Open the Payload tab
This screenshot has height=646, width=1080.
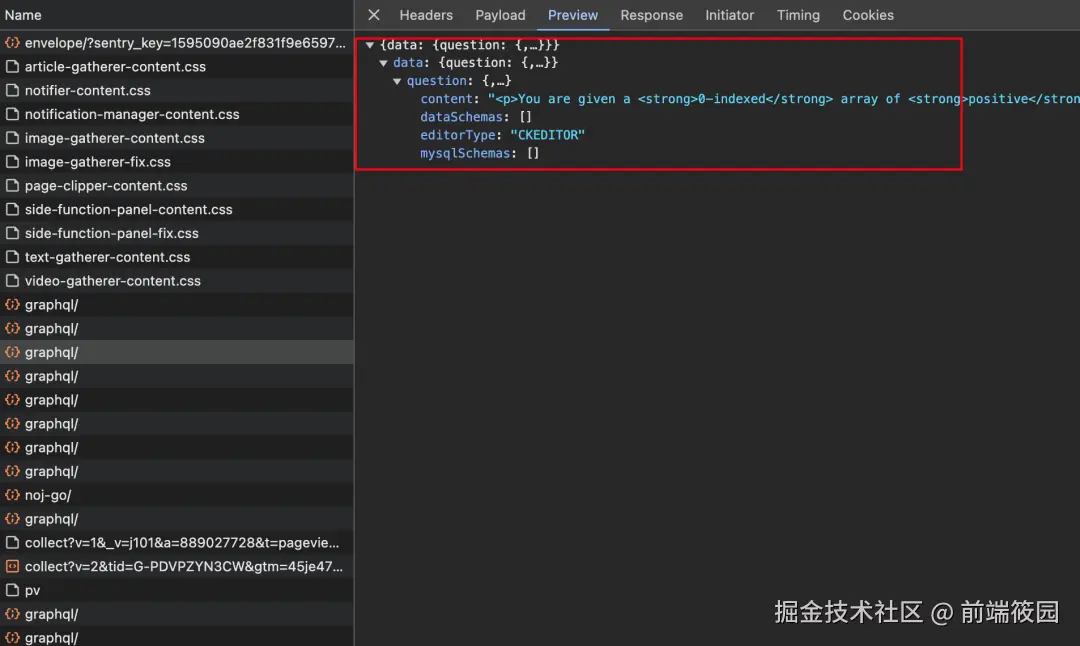pyautogui.click(x=500, y=15)
